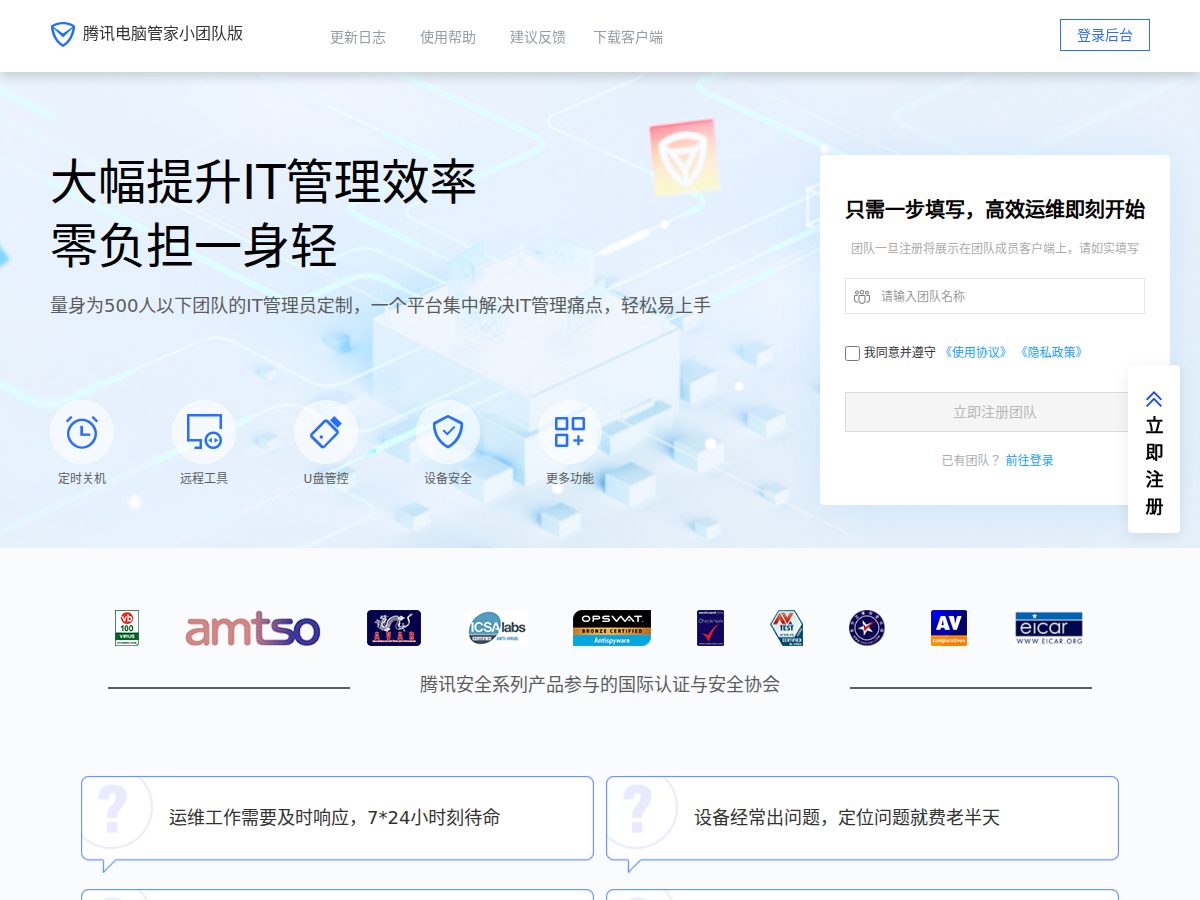
Task: Click the amtso logo
Action: tap(253, 629)
